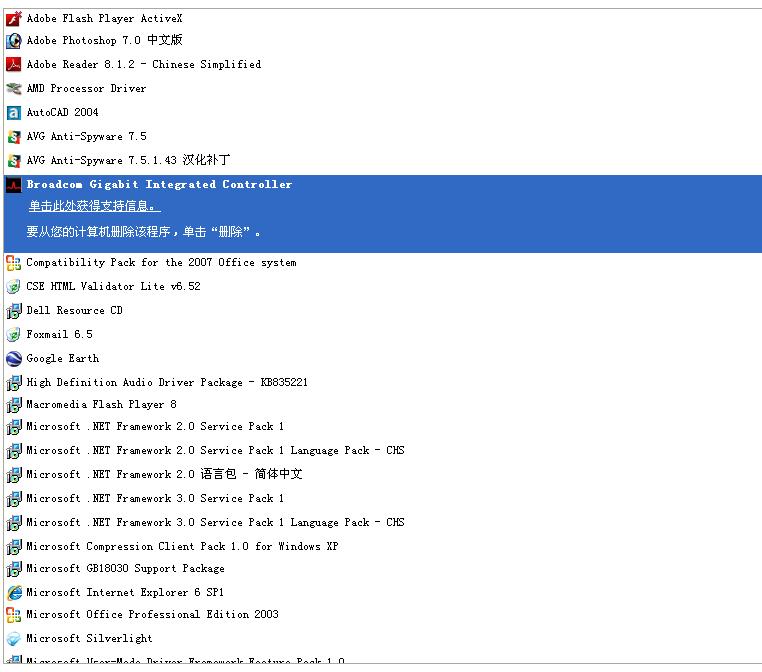Select Macromedia Flash Player 8 entry
The width and height of the screenshot is (762, 672).
pos(102,404)
